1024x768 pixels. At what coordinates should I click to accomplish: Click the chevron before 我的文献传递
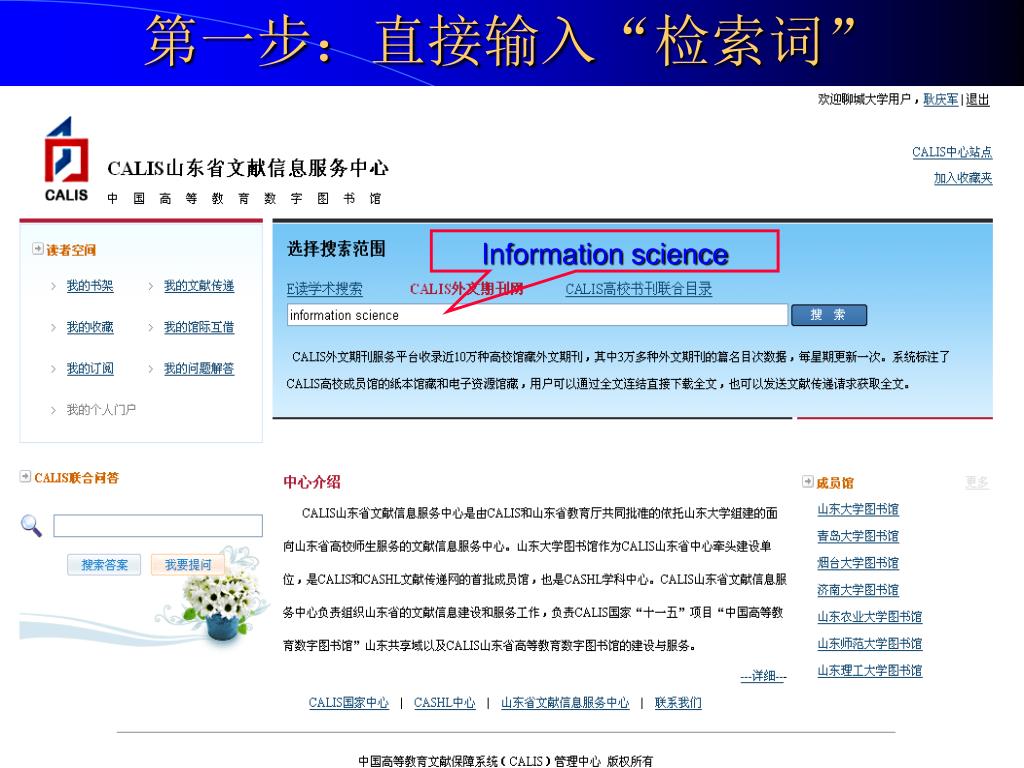coord(150,286)
